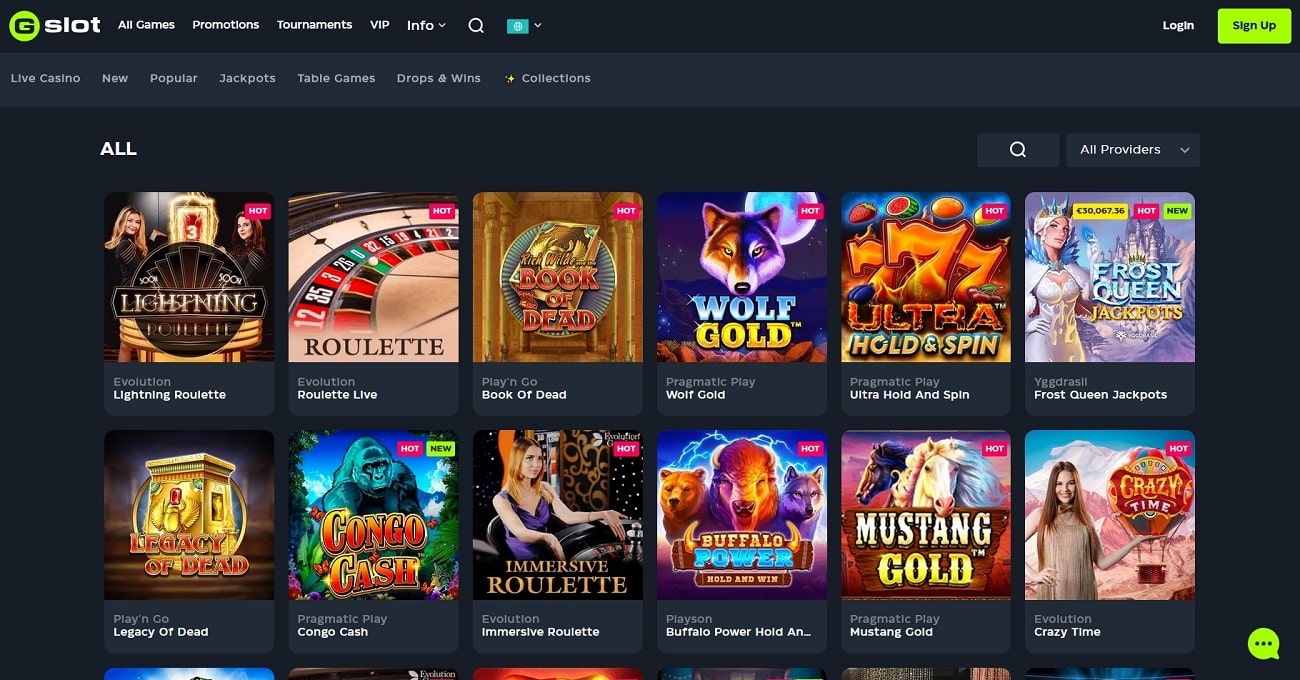Switch to the Live Casino category
This screenshot has height=680, width=1300.
(x=45, y=78)
